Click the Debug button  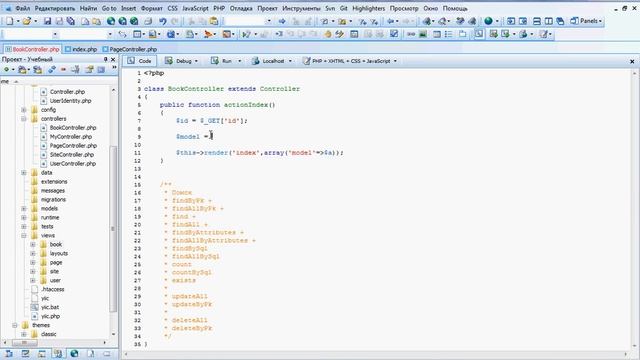pyautogui.click(x=178, y=61)
